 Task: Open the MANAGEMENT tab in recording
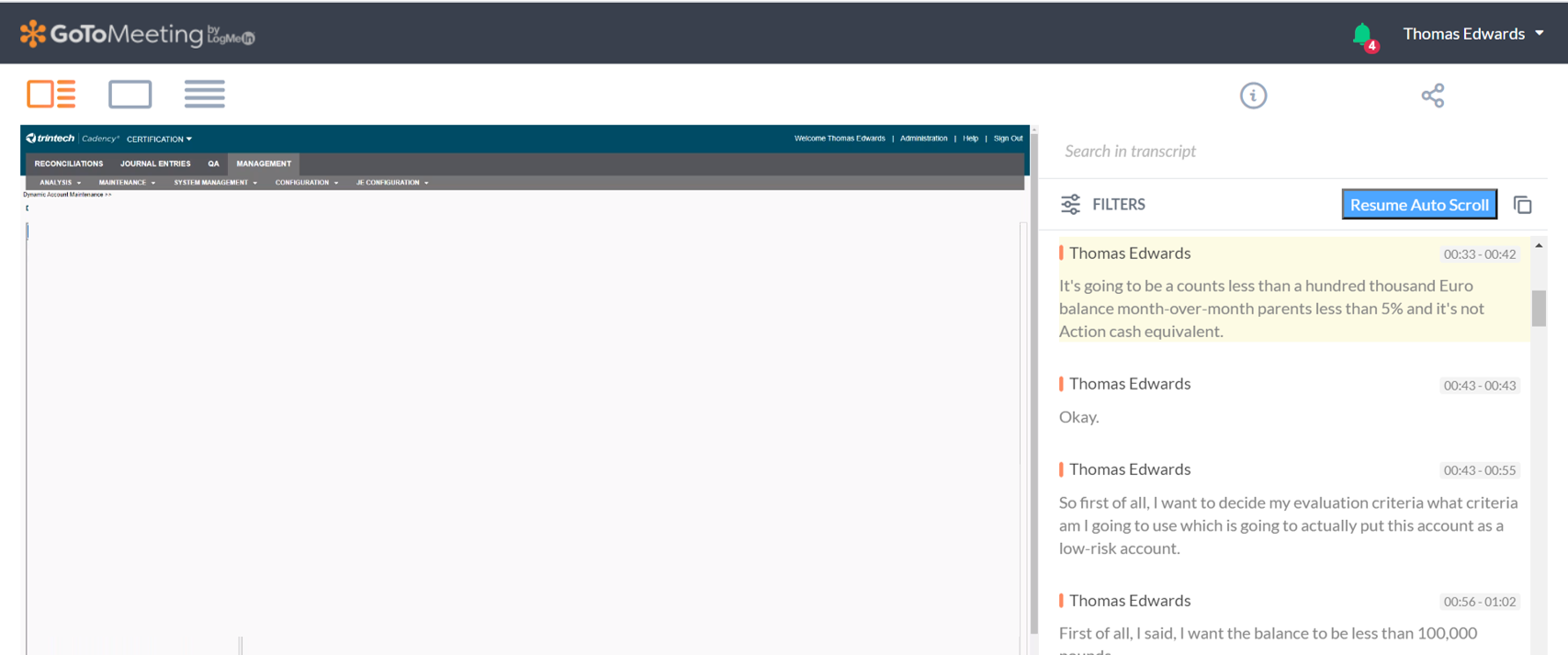264,164
